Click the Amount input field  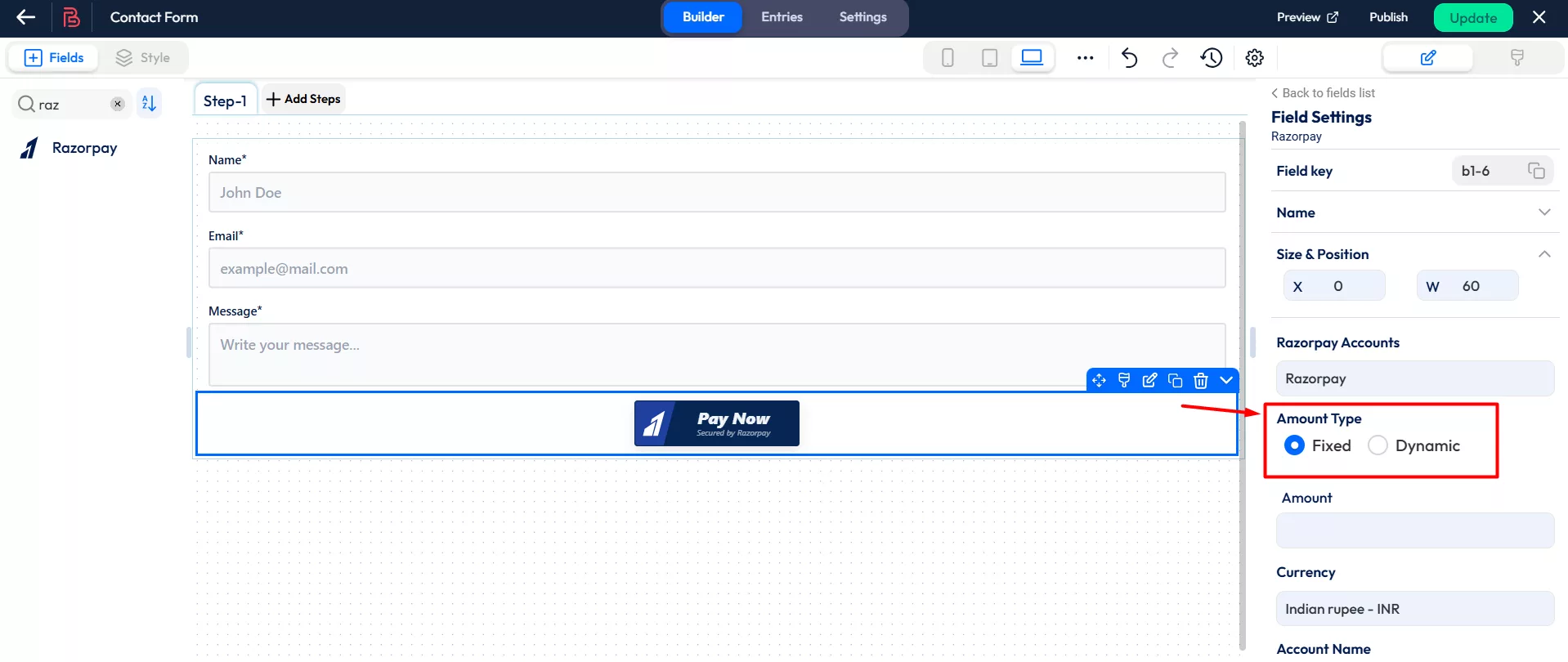pyautogui.click(x=1414, y=530)
